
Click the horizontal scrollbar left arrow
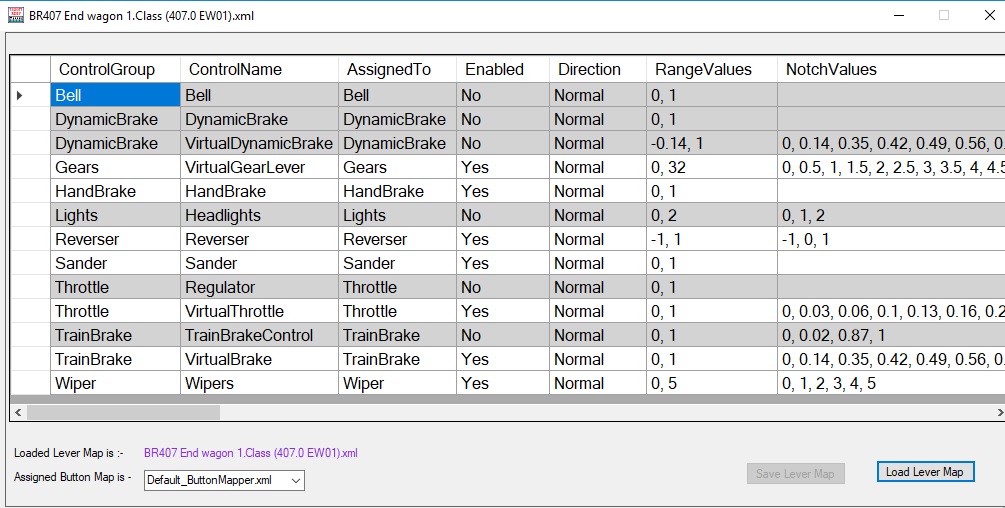click(18, 412)
